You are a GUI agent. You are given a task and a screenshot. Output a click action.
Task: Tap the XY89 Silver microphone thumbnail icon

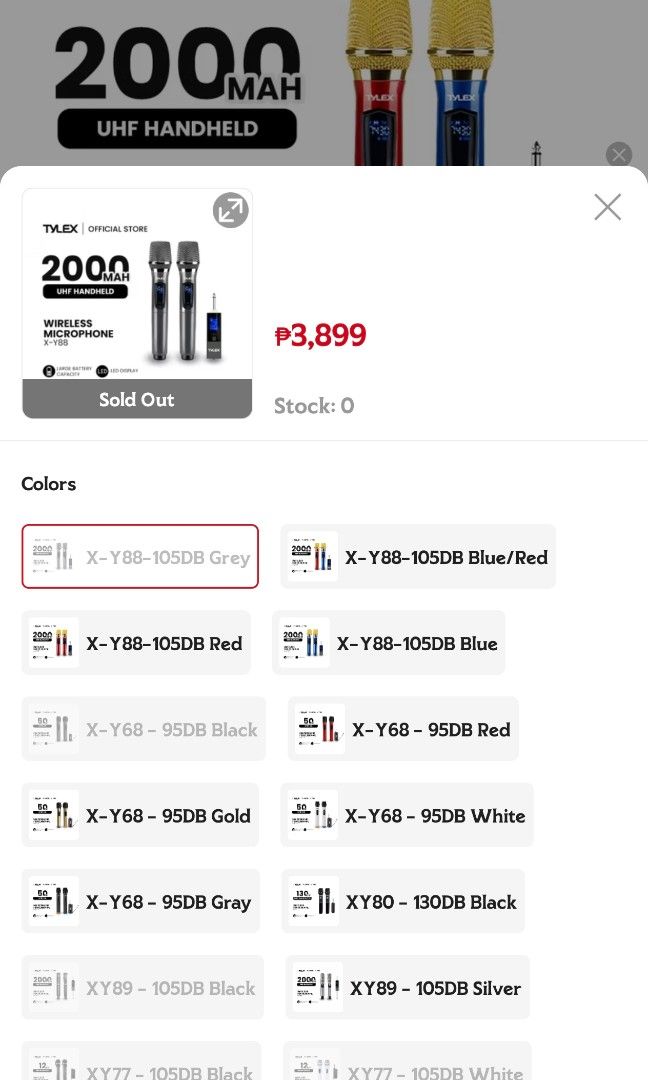coord(317,987)
